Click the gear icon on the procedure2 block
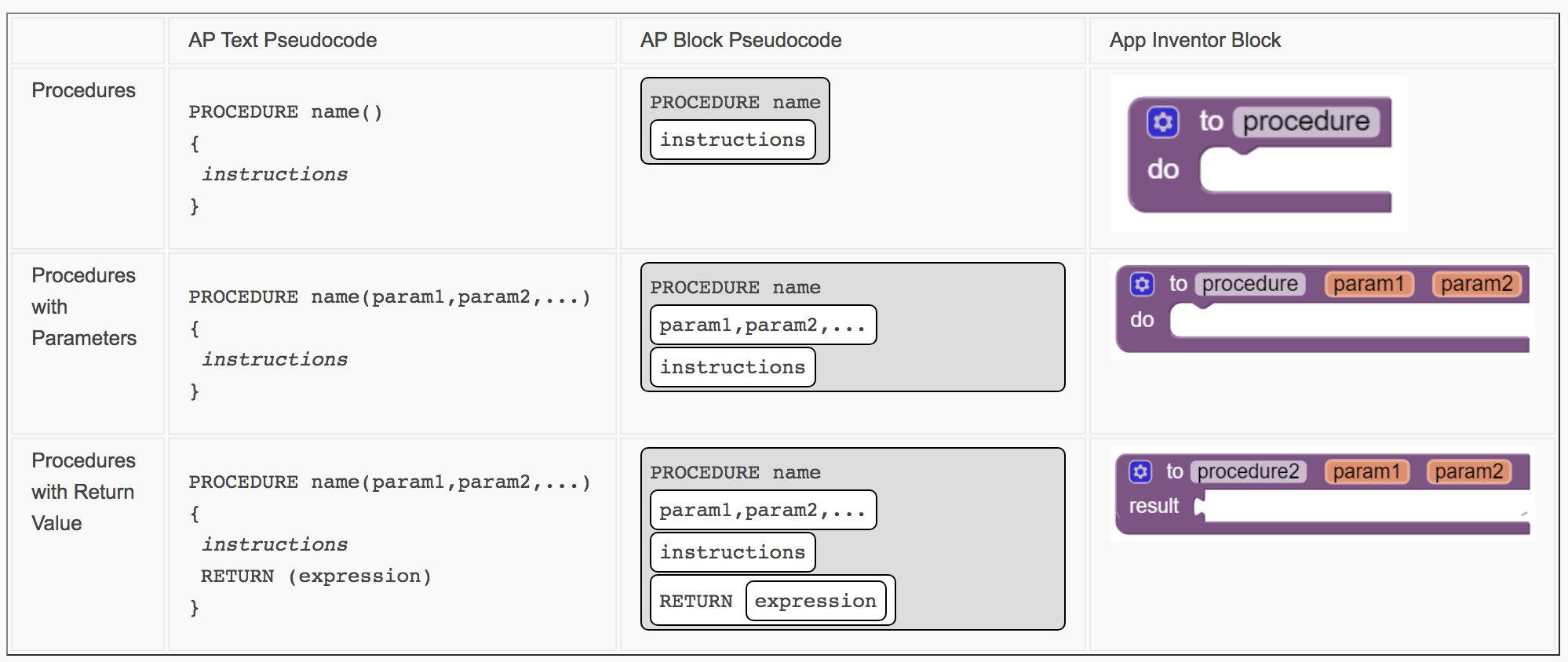Image resolution: width=1568 pixels, height=662 pixels. point(1140,471)
